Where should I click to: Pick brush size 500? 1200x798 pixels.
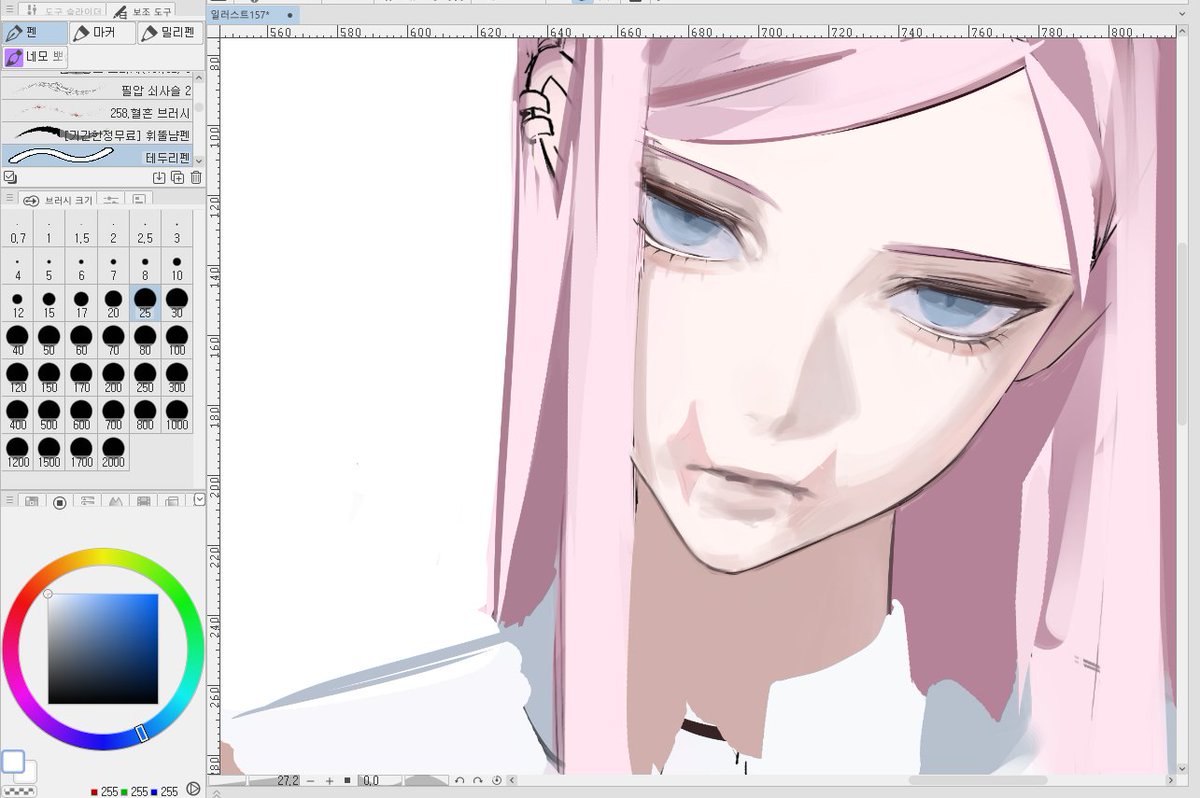coord(49,414)
